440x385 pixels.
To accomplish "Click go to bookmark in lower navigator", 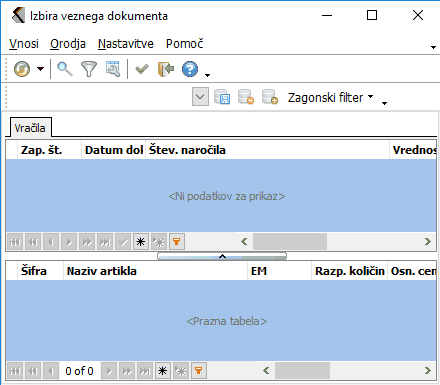I will [181, 371].
